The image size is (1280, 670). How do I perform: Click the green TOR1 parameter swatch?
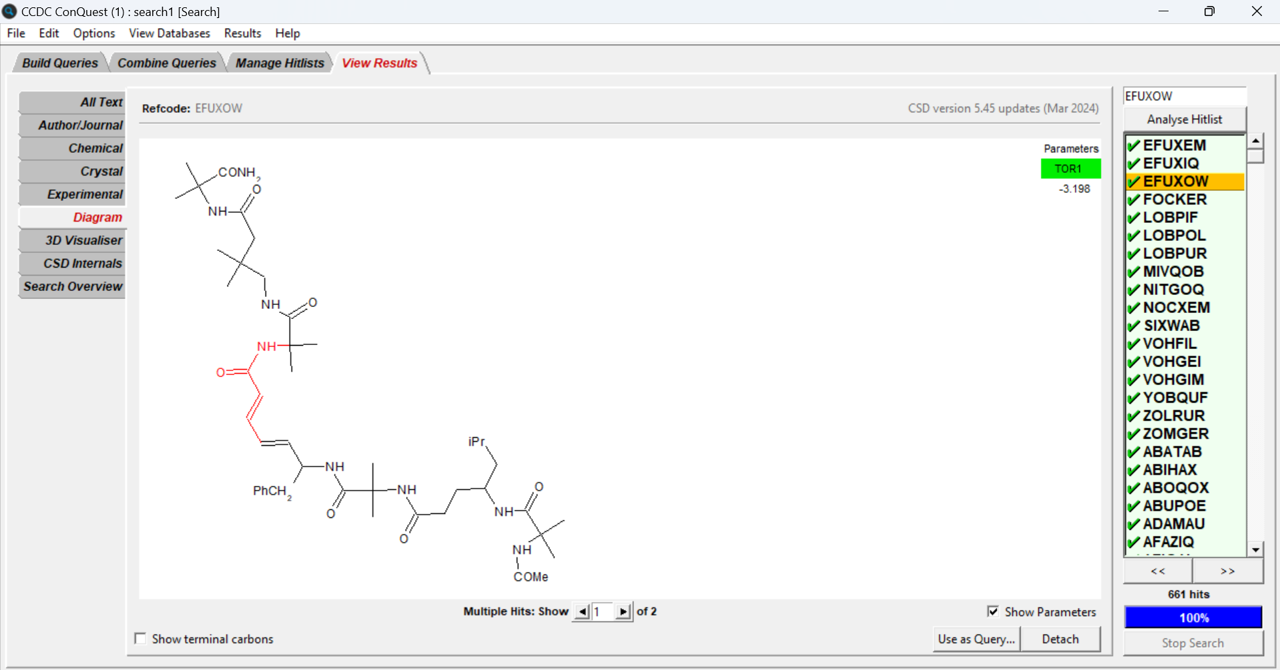[x=1070, y=168]
